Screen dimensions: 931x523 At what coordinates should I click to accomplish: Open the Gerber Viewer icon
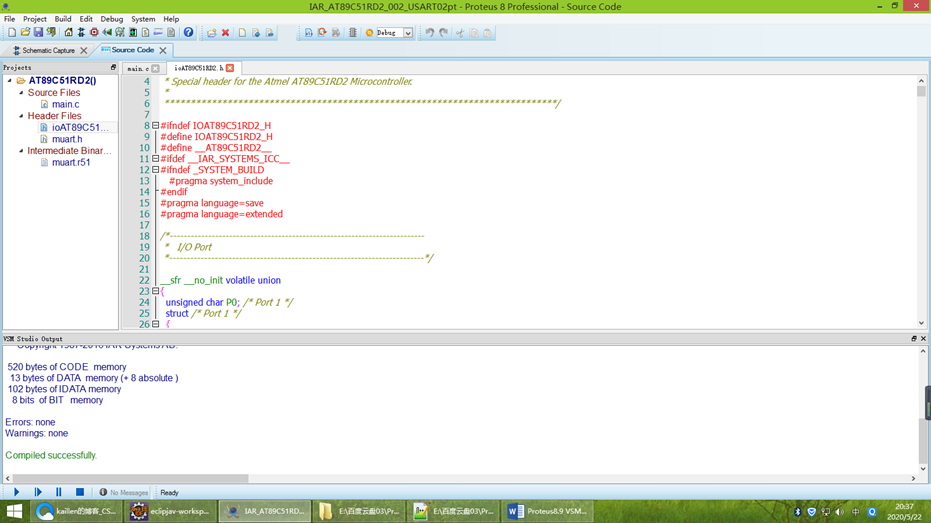coord(120,33)
